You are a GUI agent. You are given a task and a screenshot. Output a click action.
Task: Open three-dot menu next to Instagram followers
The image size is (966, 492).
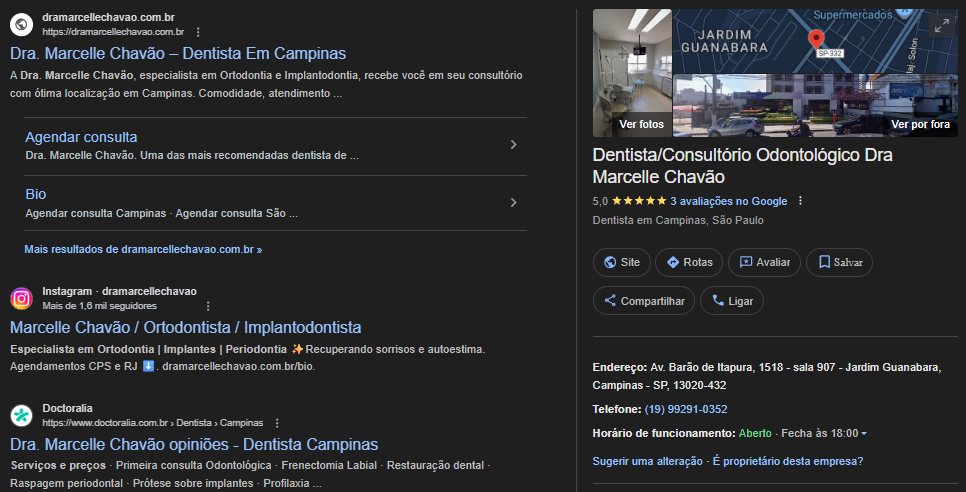coord(208,305)
